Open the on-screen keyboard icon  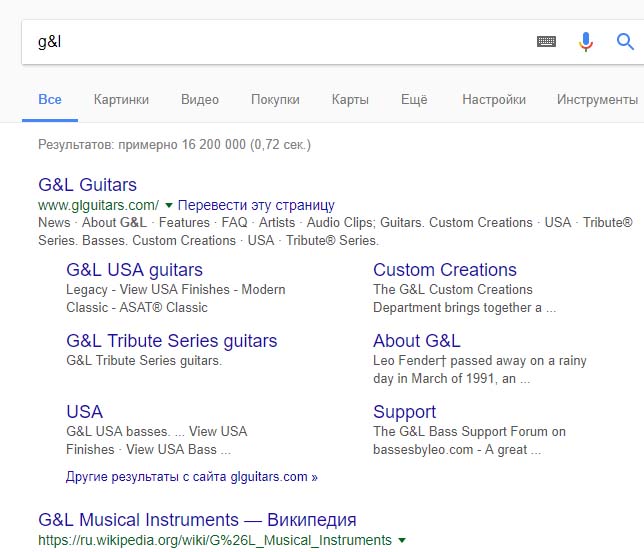(x=546, y=41)
